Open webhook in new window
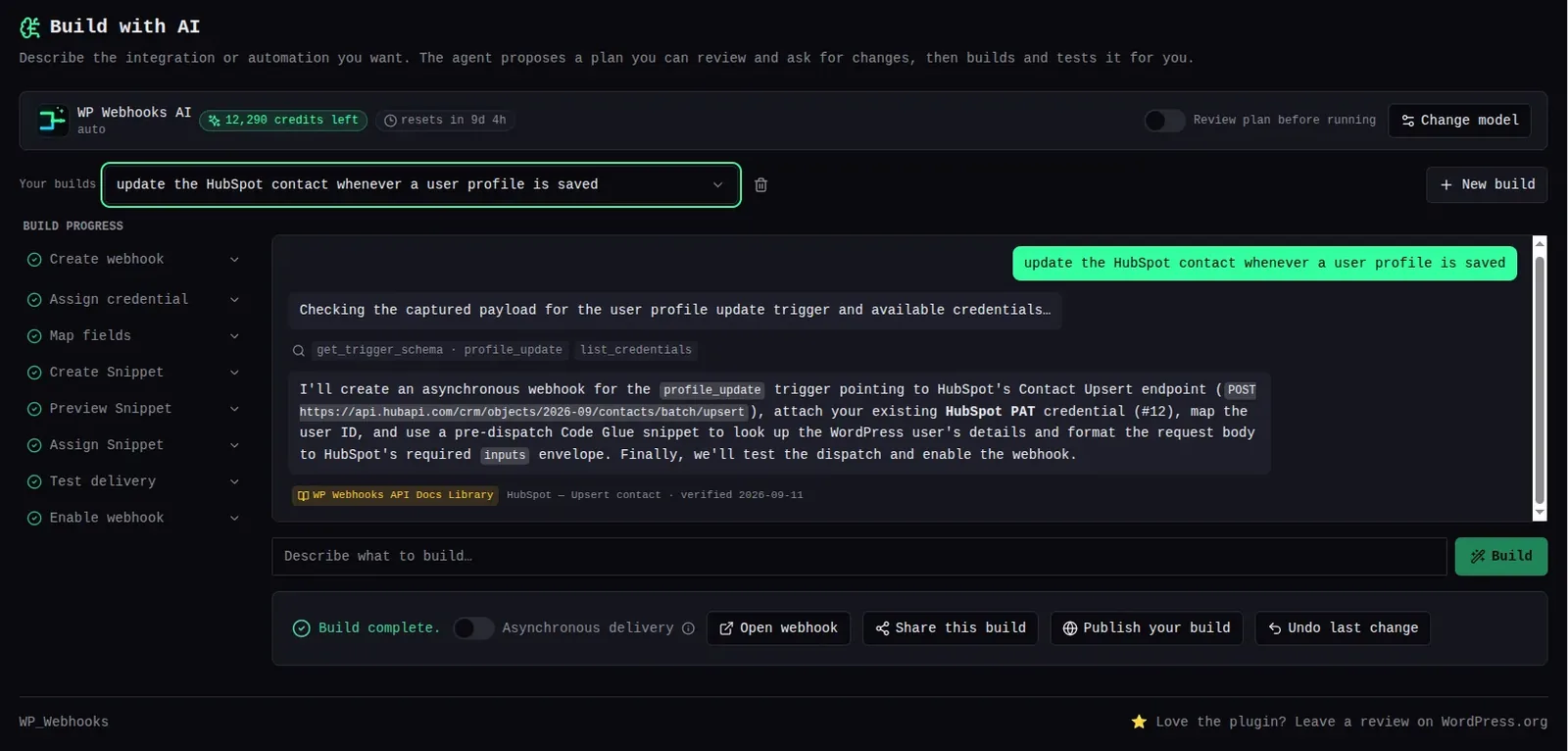 click(x=778, y=628)
